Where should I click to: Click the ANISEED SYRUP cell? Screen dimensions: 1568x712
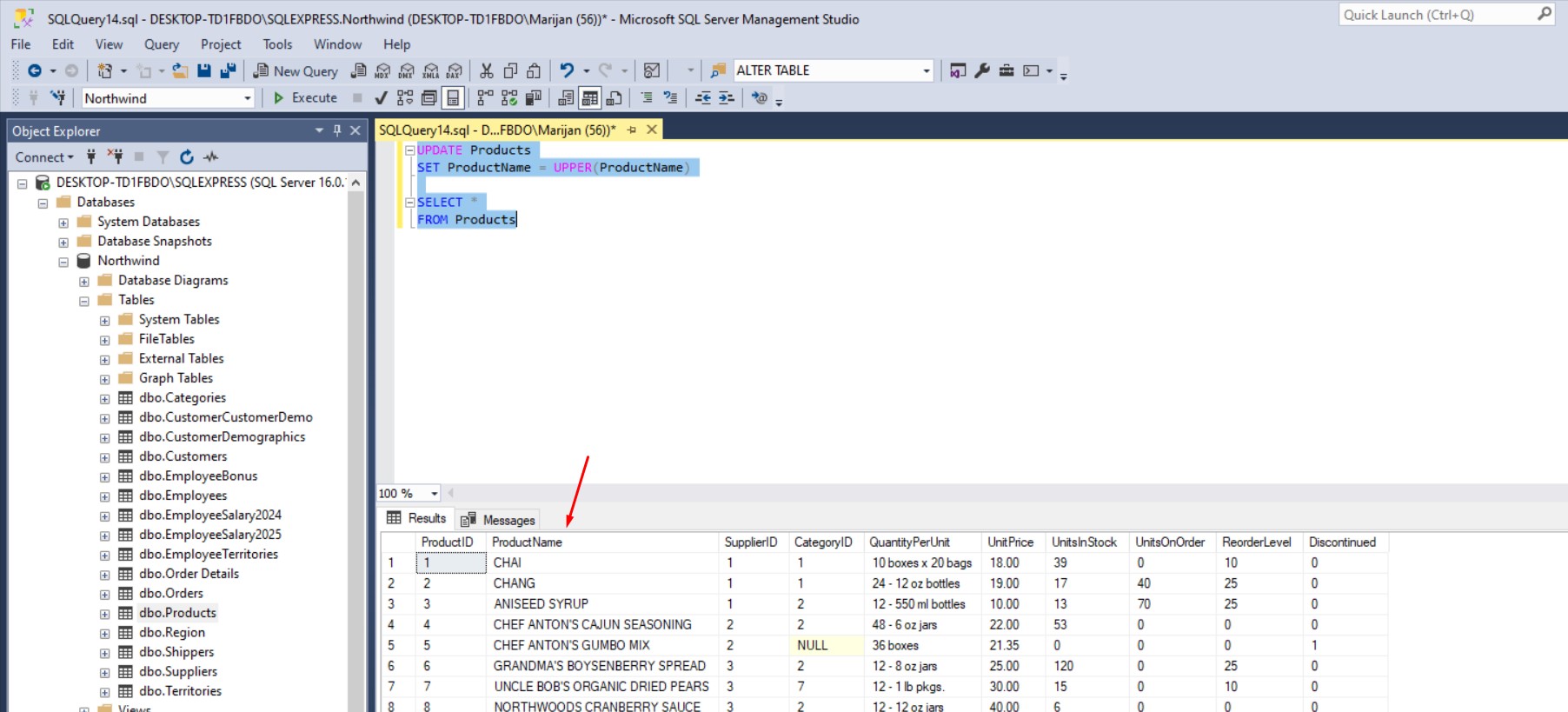click(x=602, y=604)
